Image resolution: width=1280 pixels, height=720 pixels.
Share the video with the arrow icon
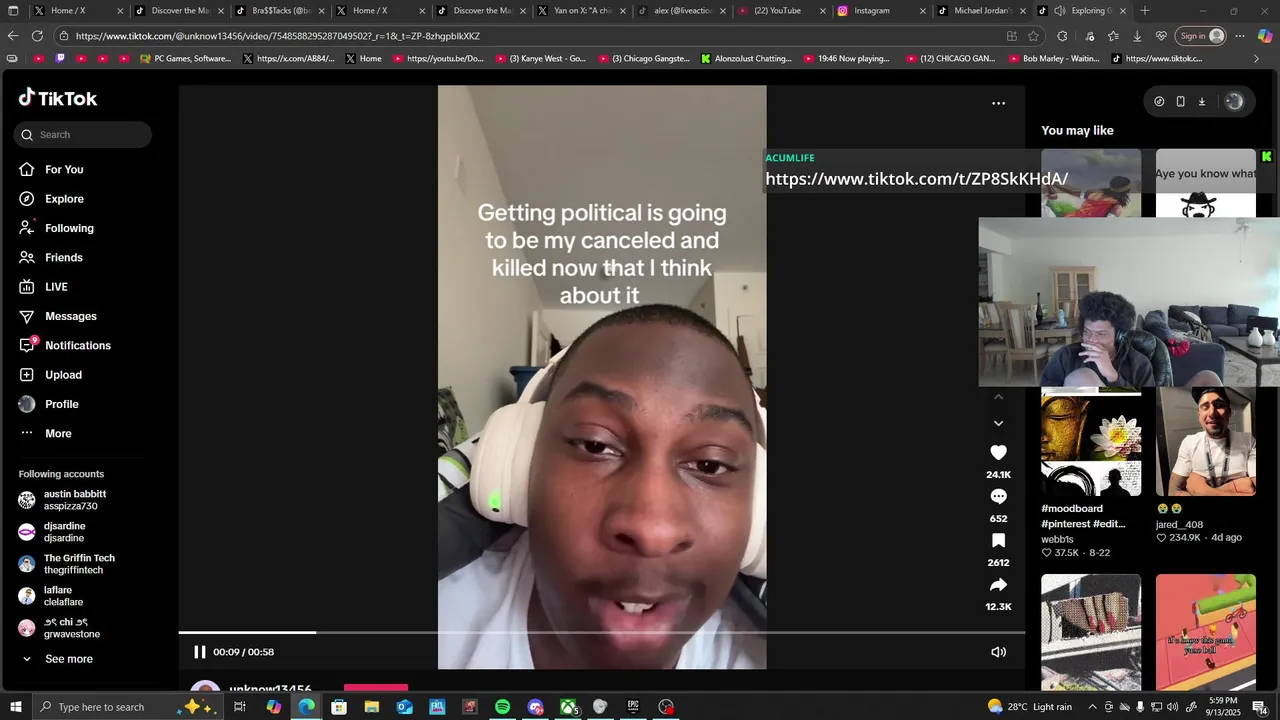[998, 585]
